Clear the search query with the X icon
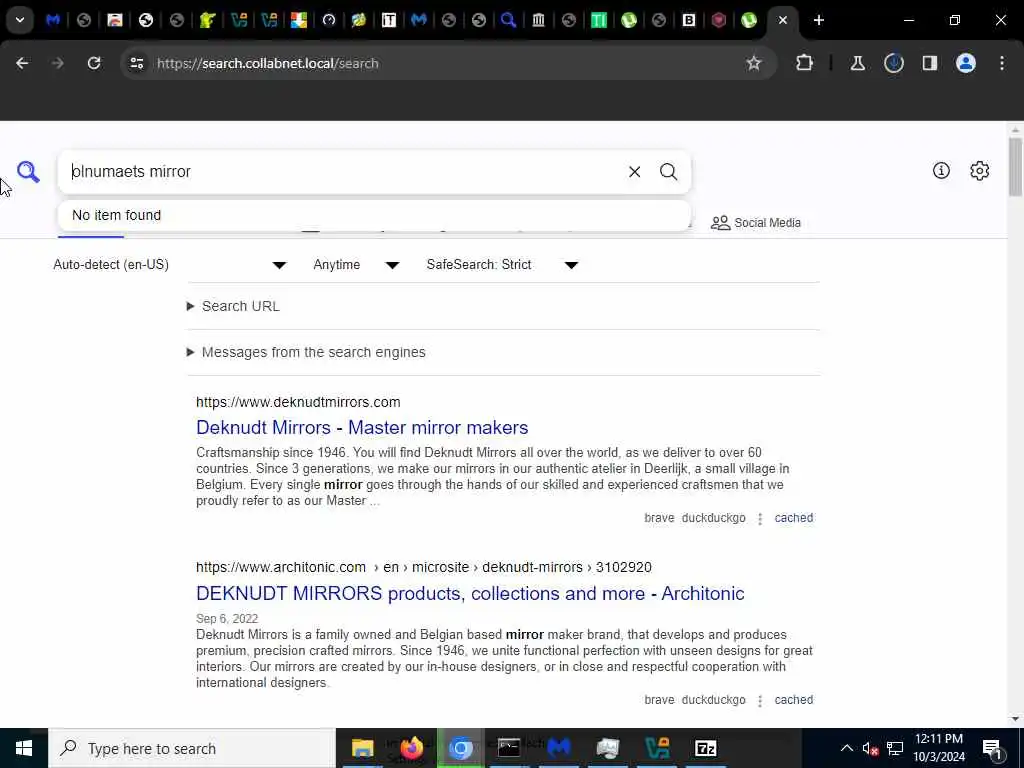The image size is (1024, 768). [x=634, y=172]
